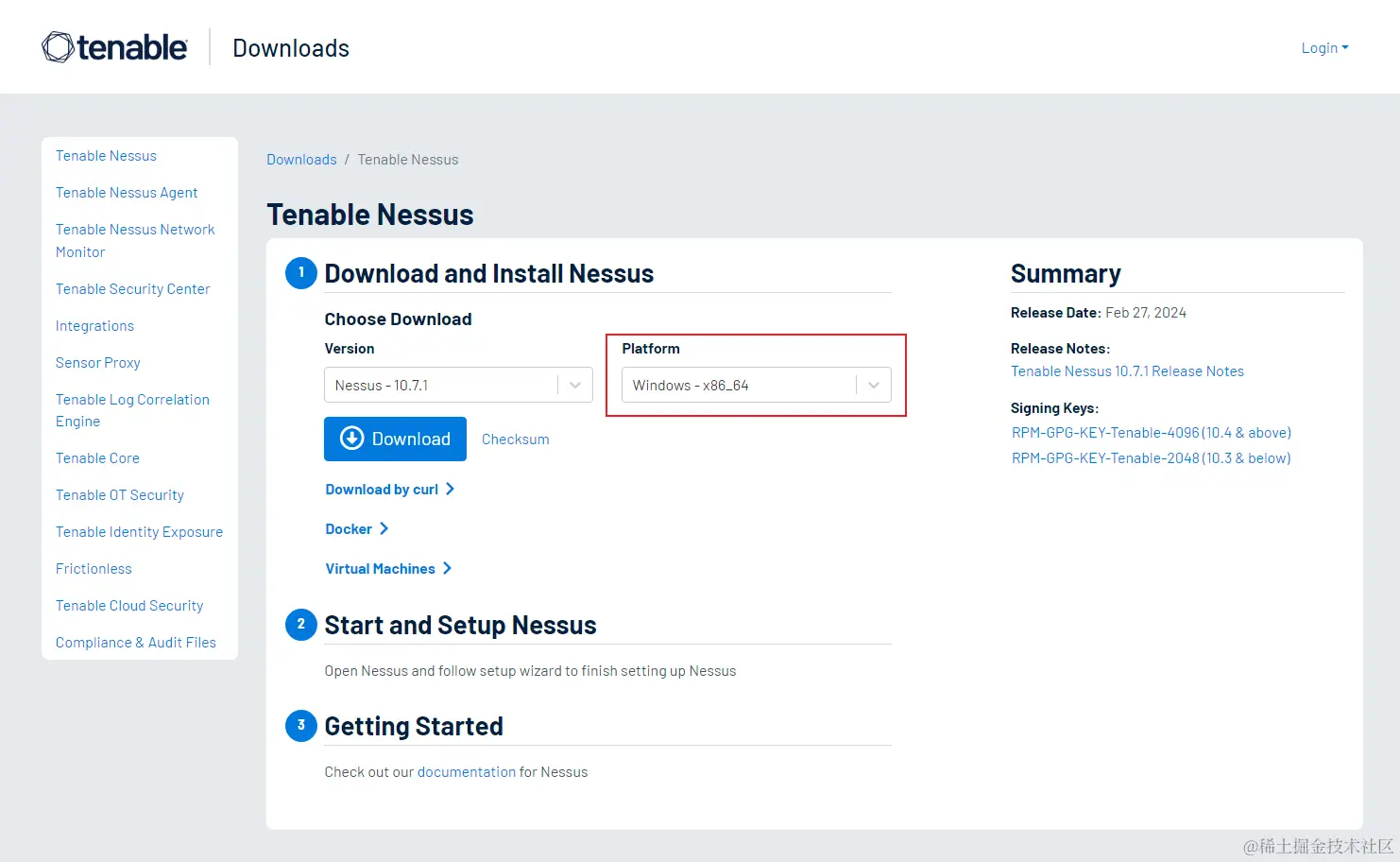Open the RPM-GPG-KEY-Tenable-2048 signing key link
Image resolution: width=1400 pixels, height=862 pixels.
pos(1151,458)
